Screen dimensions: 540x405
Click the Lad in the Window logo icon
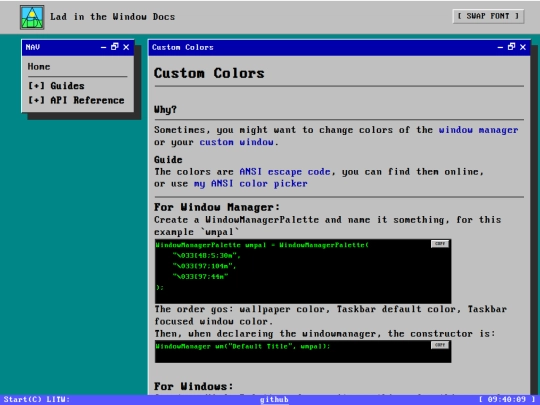(x=32, y=17)
